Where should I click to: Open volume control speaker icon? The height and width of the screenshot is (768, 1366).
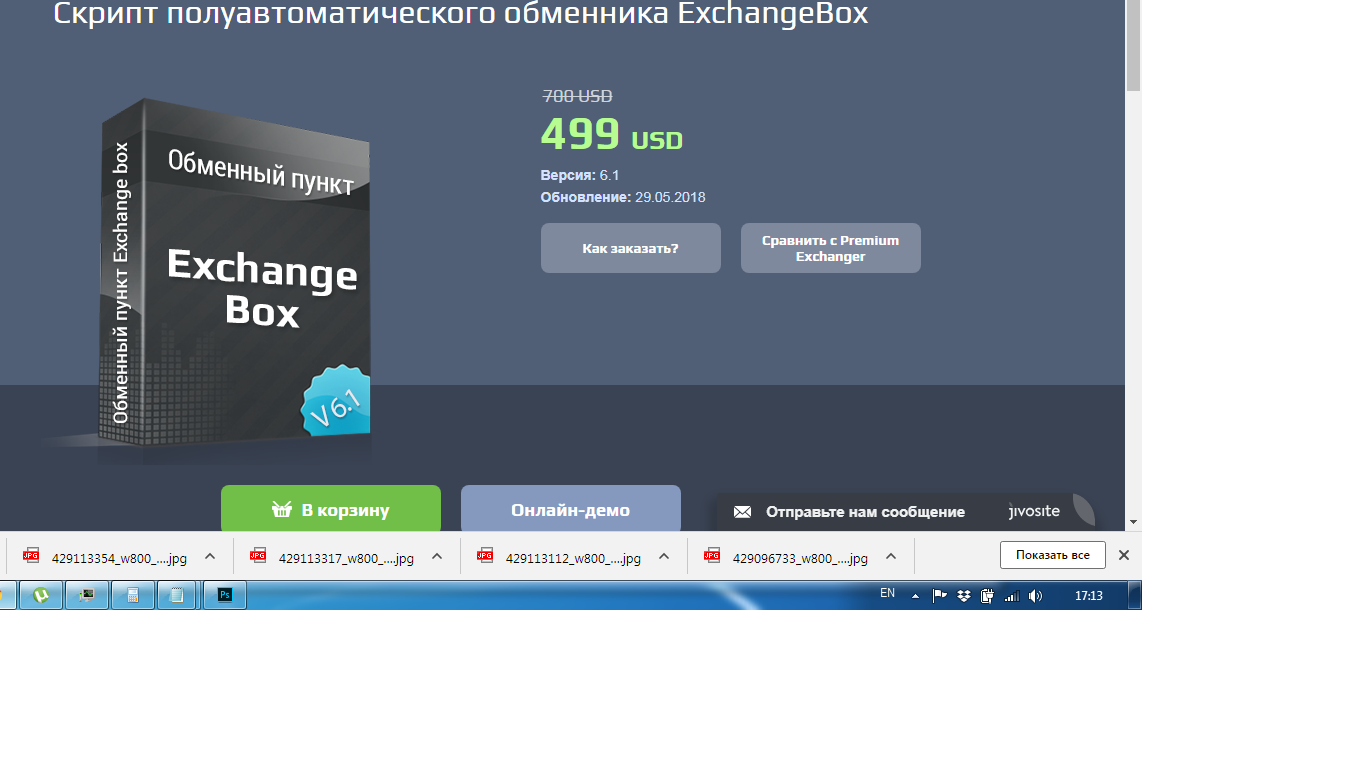(1035, 595)
